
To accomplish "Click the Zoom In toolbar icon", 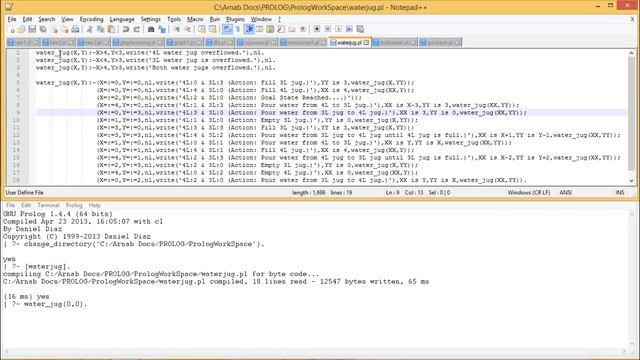I will pyautogui.click(x=177, y=29).
